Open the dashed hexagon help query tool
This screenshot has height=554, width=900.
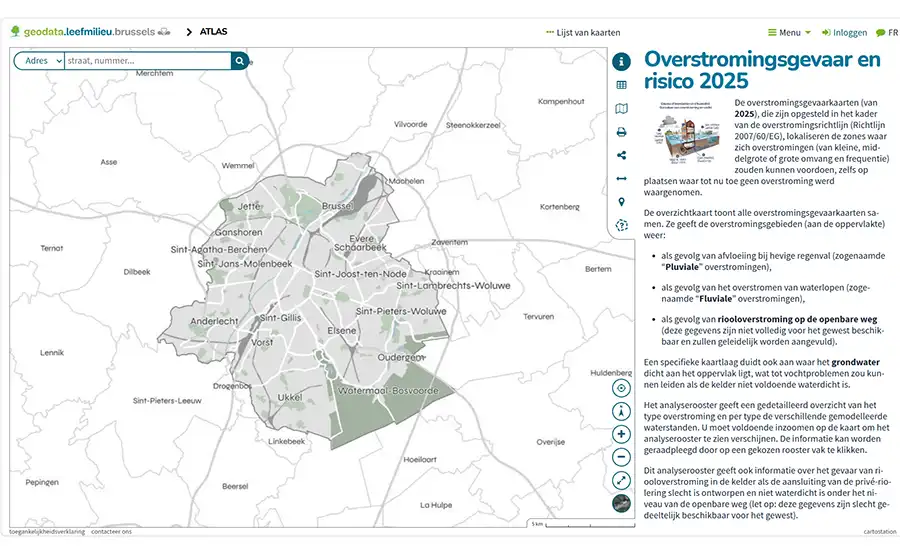pyautogui.click(x=621, y=225)
